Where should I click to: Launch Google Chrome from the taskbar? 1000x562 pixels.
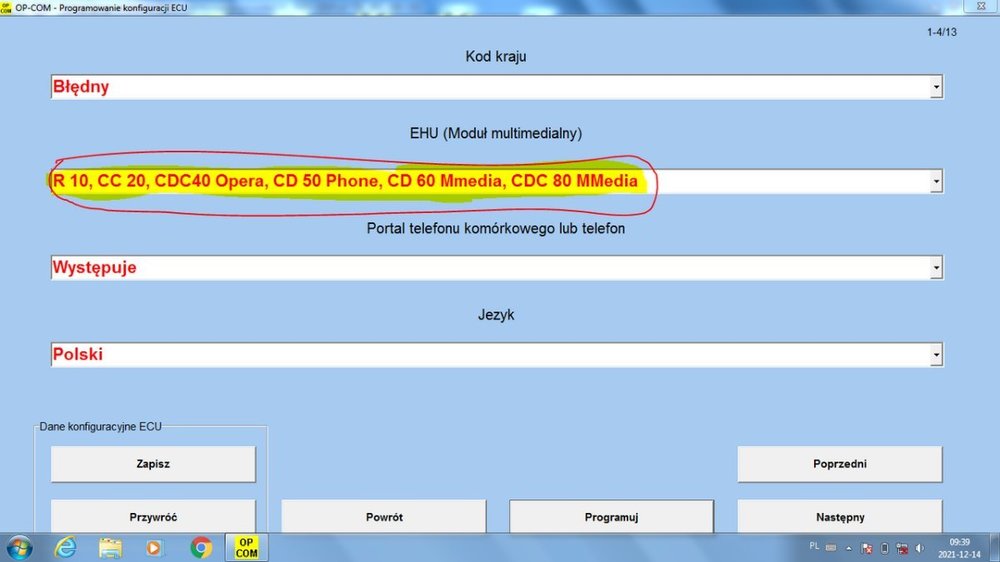pyautogui.click(x=201, y=547)
